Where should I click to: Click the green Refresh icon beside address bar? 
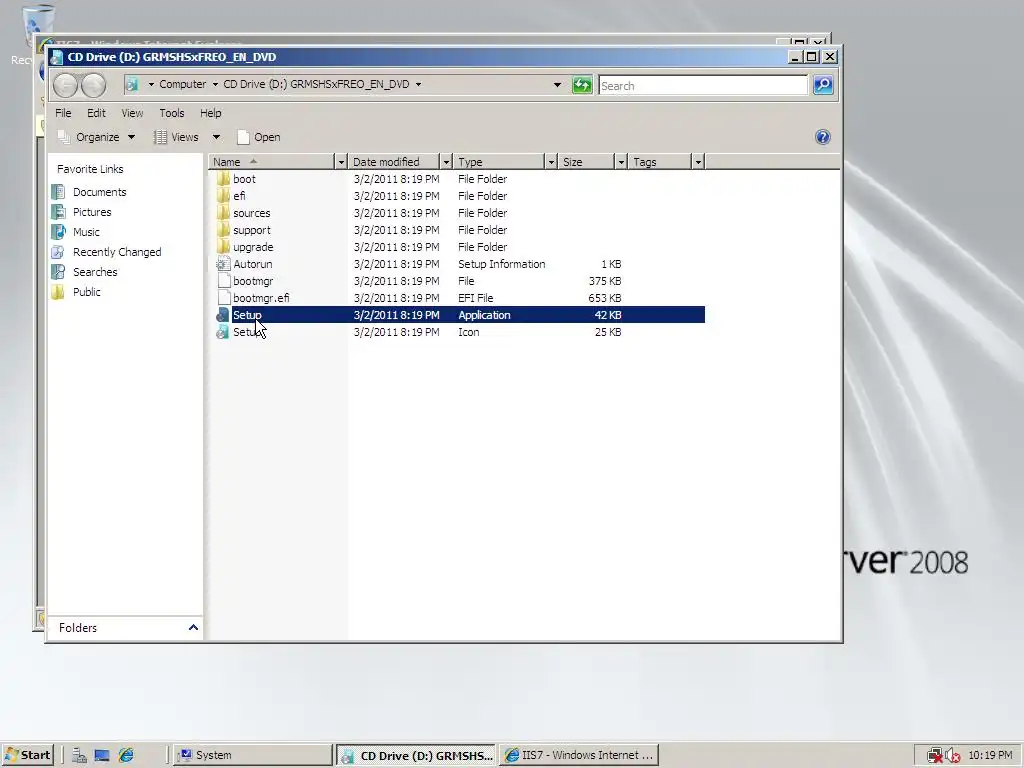click(582, 85)
